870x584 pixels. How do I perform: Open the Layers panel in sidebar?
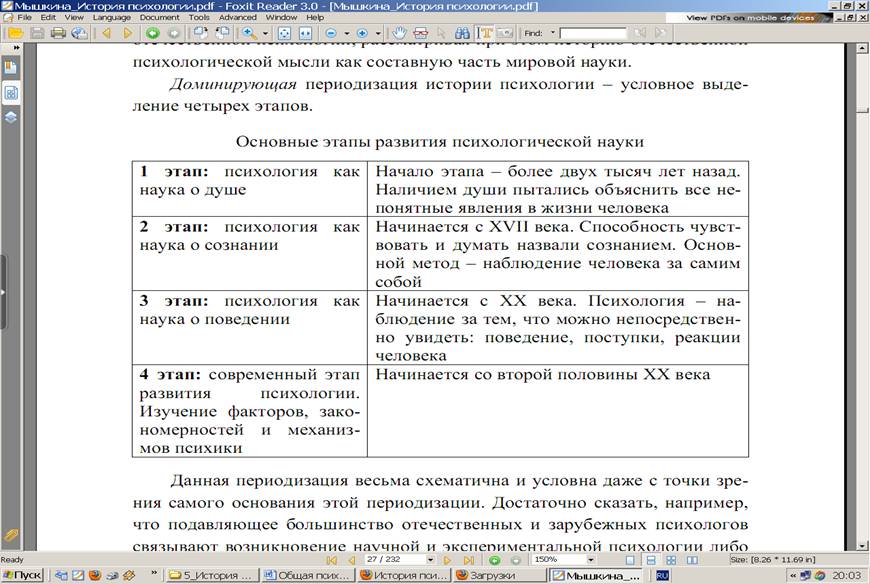tap(11, 116)
